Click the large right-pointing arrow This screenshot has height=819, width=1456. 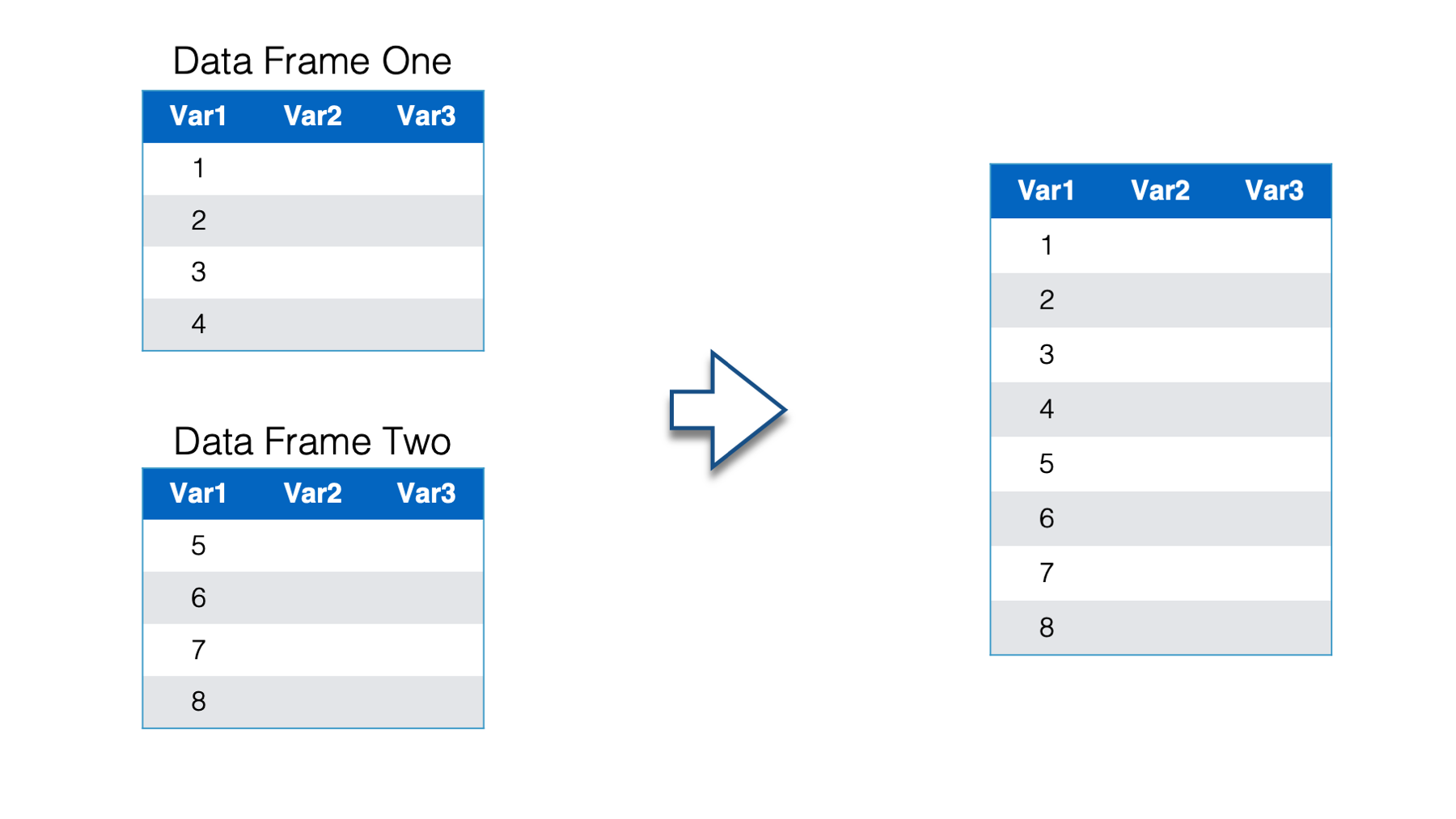727,410
